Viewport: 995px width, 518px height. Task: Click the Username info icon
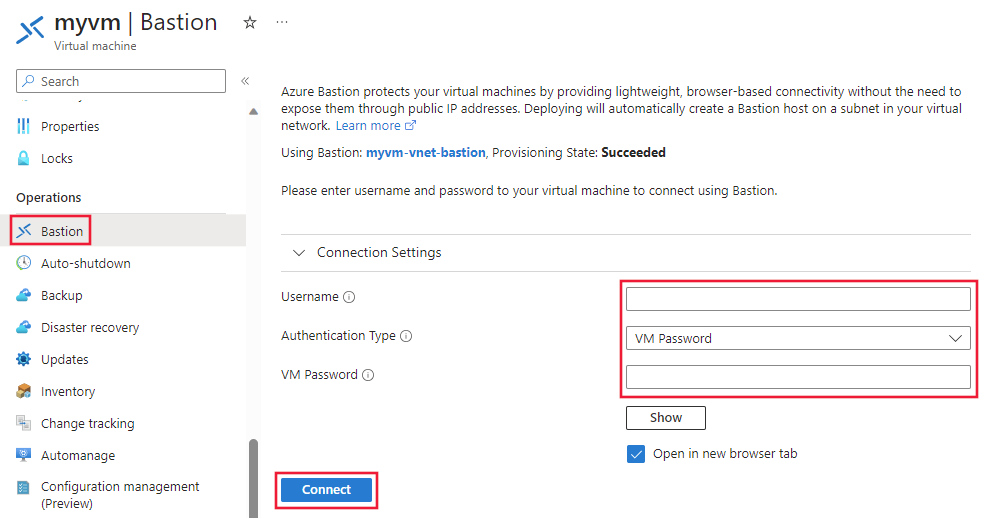pos(349,297)
